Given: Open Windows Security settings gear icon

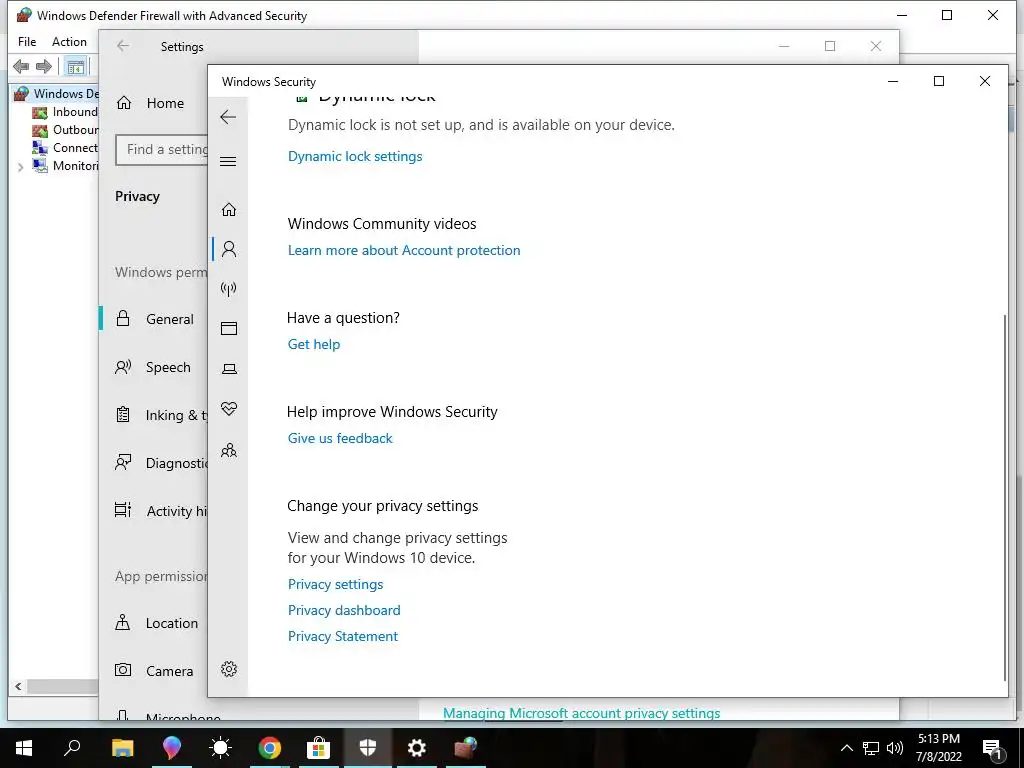Looking at the screenshot, I should [x=229, y=669].
